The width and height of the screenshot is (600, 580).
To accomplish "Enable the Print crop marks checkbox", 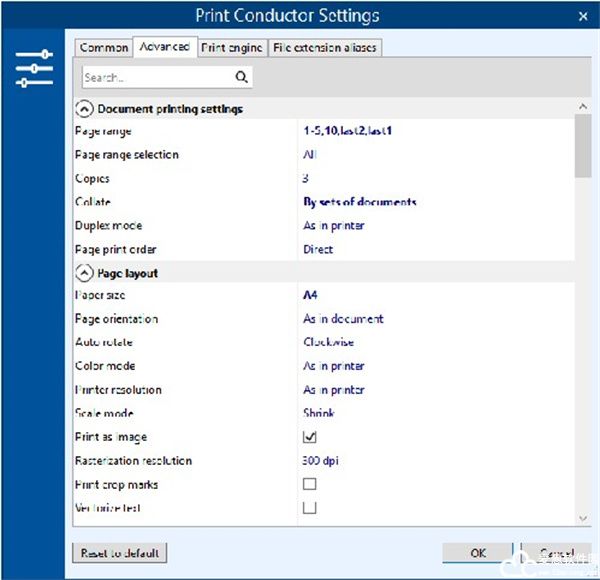I will click(x=310, y=484).
